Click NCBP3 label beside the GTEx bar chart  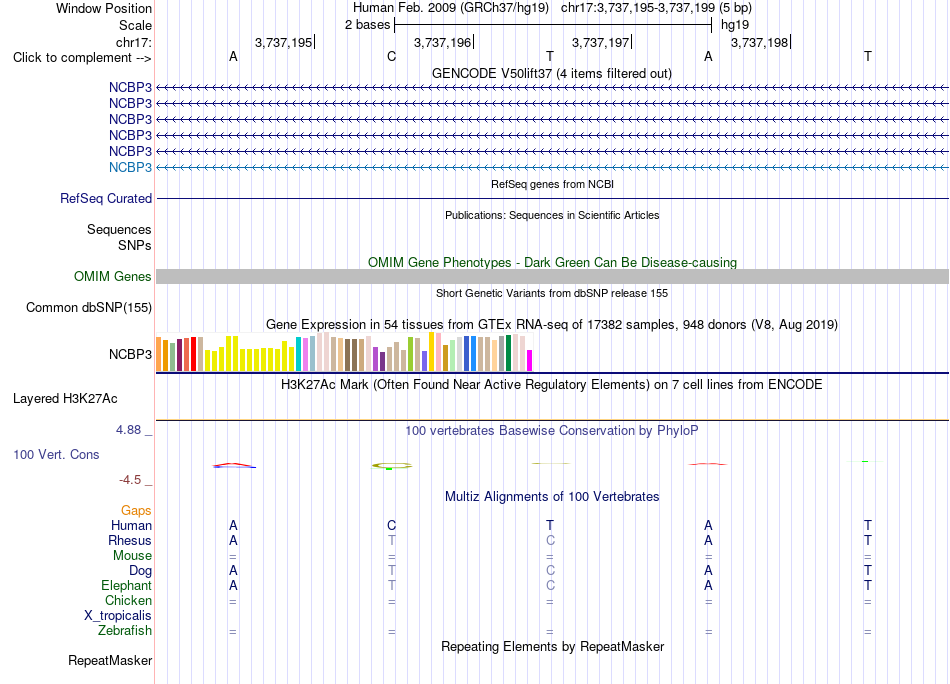coord(130,354)
